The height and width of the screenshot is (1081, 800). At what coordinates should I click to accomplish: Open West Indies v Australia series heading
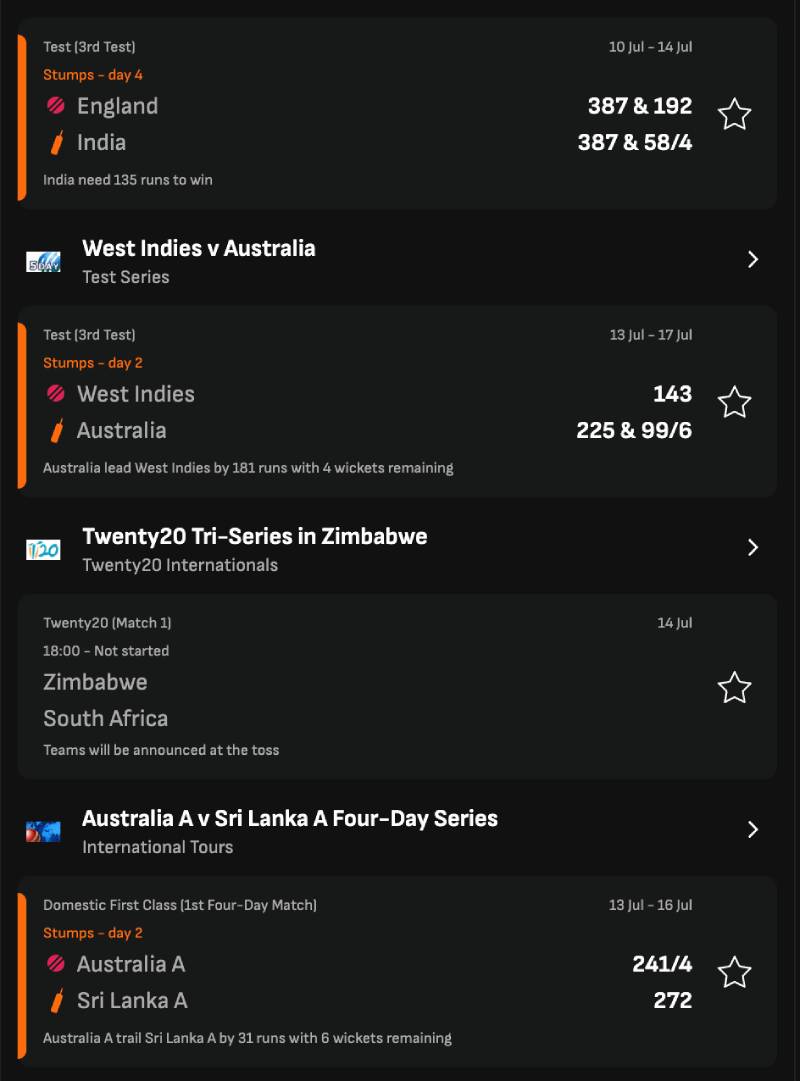click(199, 248)
